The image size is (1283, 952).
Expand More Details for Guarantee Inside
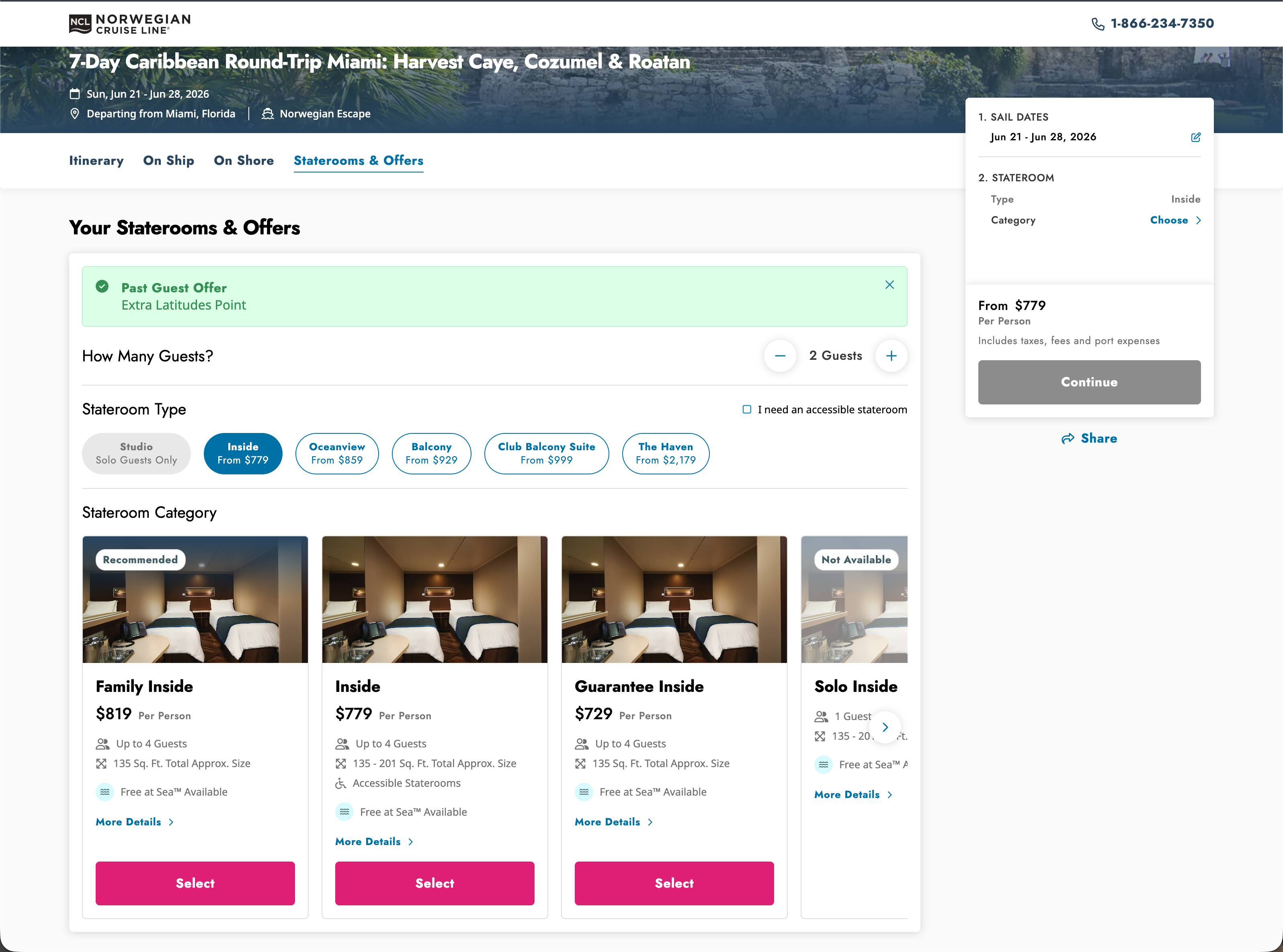614,822
